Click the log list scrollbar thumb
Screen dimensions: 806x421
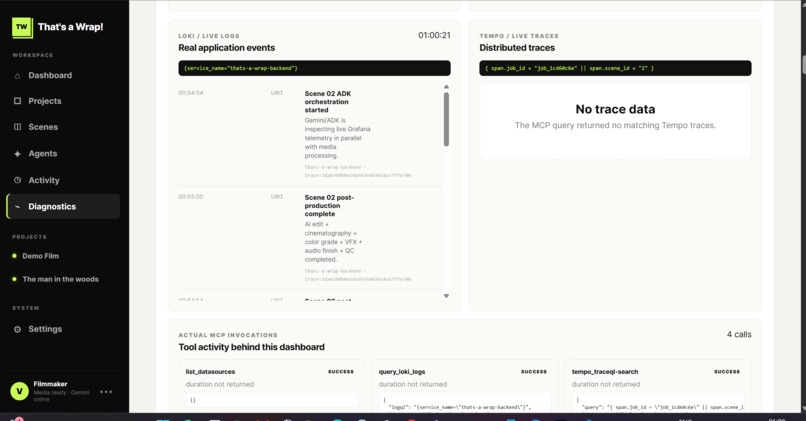(446, 119)
